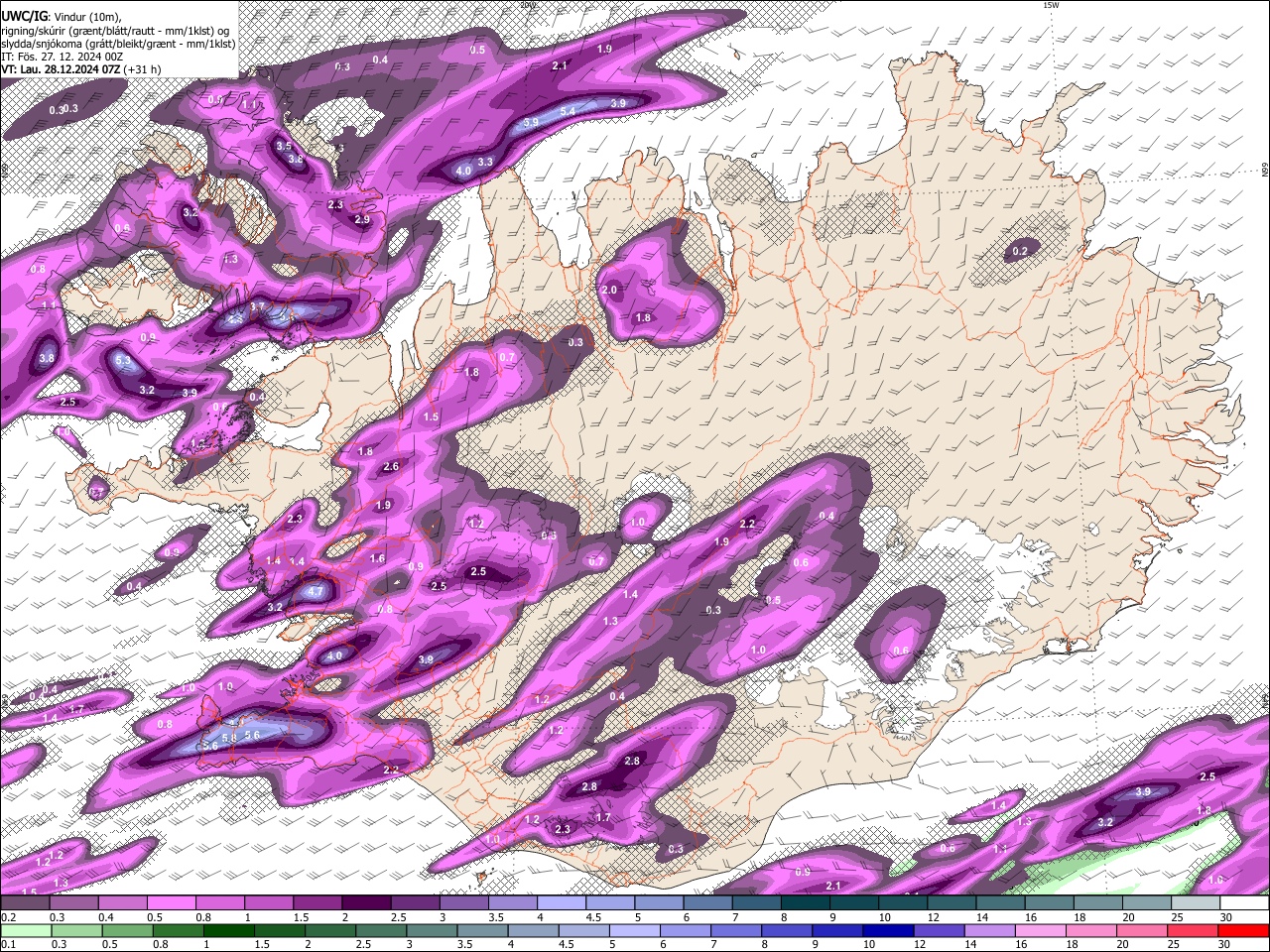1270x952 pixels.
Task: Click the 2.6 precipitation value on the map
Action: pos(391,467)
